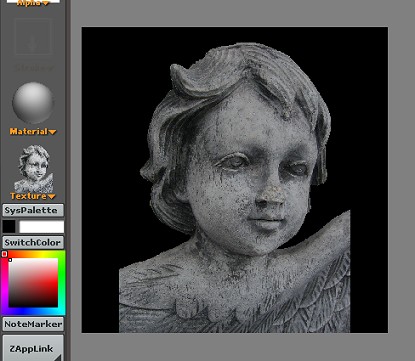Click the angel's face on the canvas
This screenshot has height=361, width=415.
point(250,180)
